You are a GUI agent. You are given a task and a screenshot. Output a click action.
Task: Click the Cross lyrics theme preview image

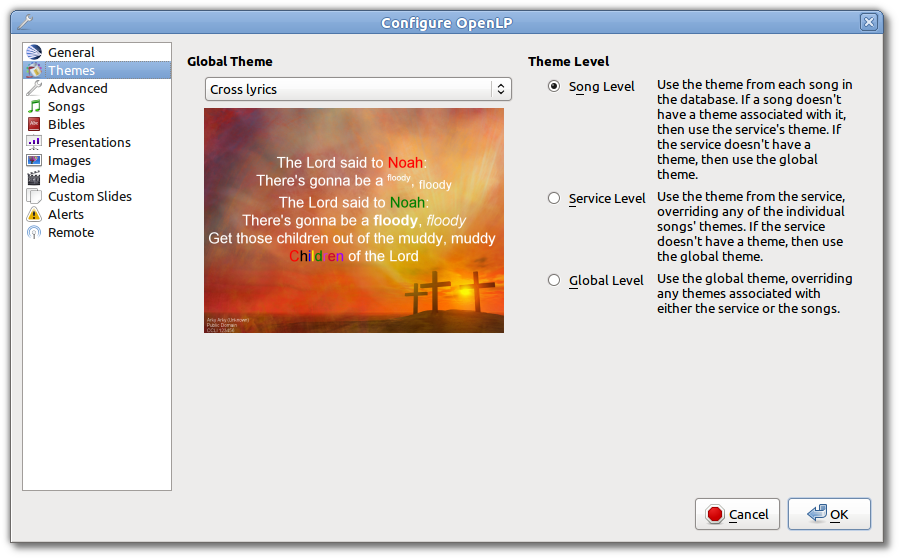pyautogui.click(x=354, y=220)
